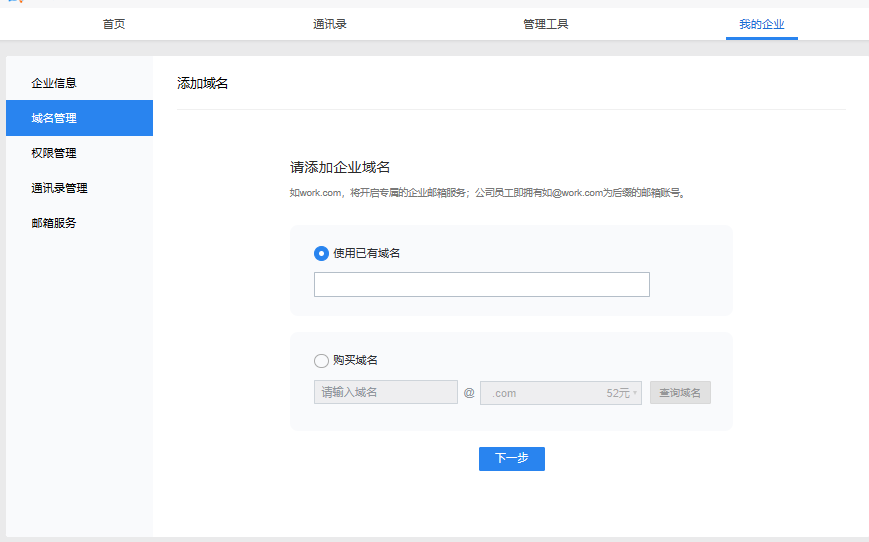Go to 通讯录管理 in the sidebar

coord(59,188)
